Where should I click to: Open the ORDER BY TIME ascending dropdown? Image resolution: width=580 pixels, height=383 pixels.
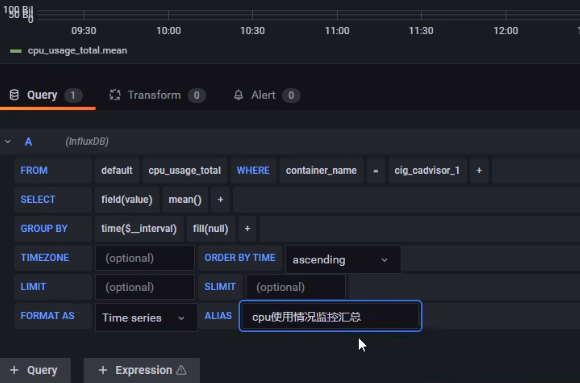pos(343,259)
